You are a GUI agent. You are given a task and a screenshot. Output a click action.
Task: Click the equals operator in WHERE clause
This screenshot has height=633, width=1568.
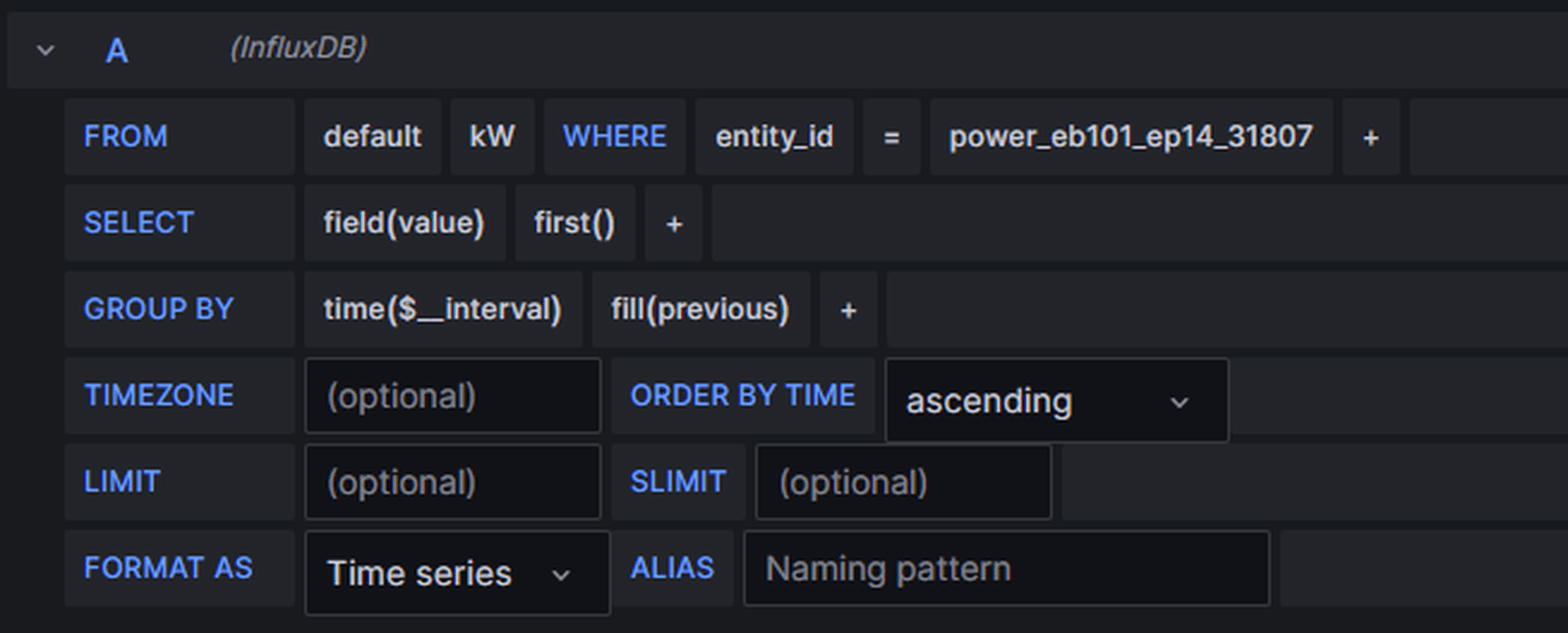[x=891, y=137]
